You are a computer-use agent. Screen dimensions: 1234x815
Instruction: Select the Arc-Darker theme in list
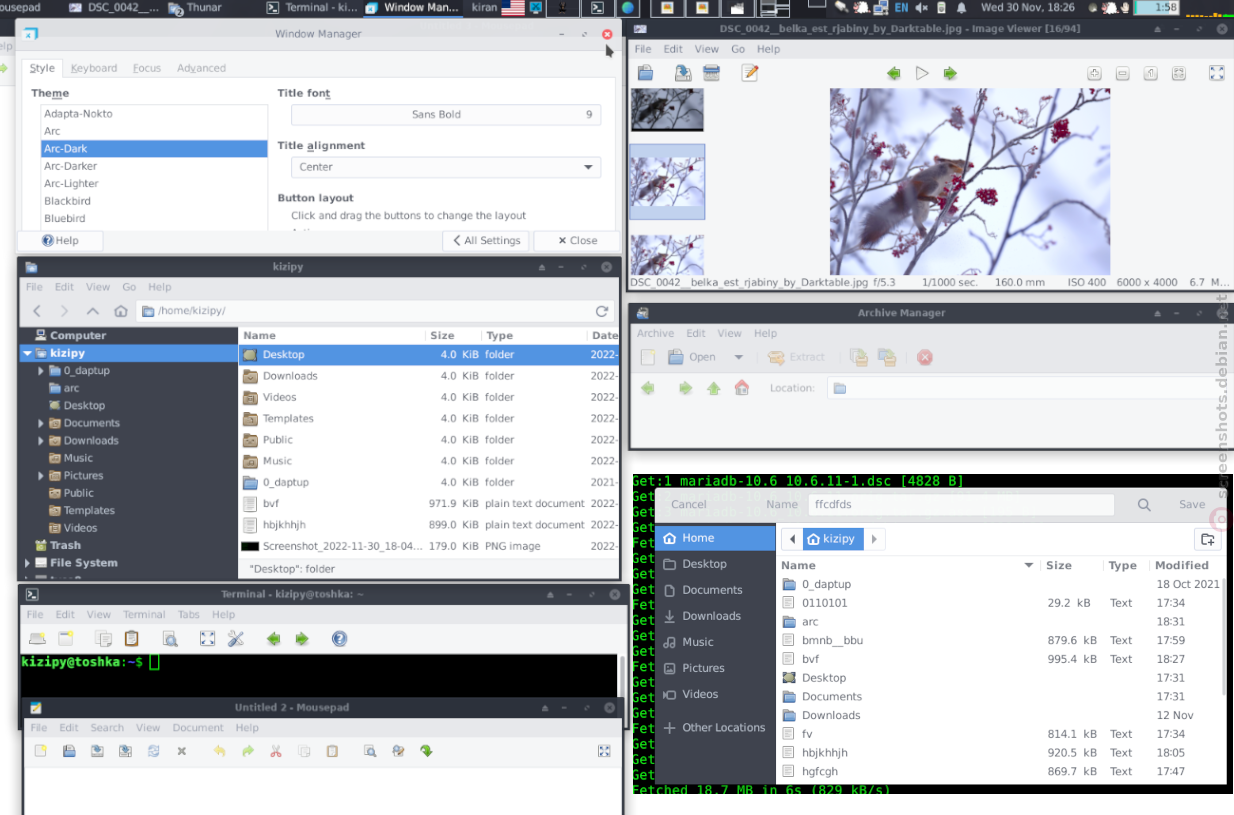pyautogui.click(x=154, y=166)
